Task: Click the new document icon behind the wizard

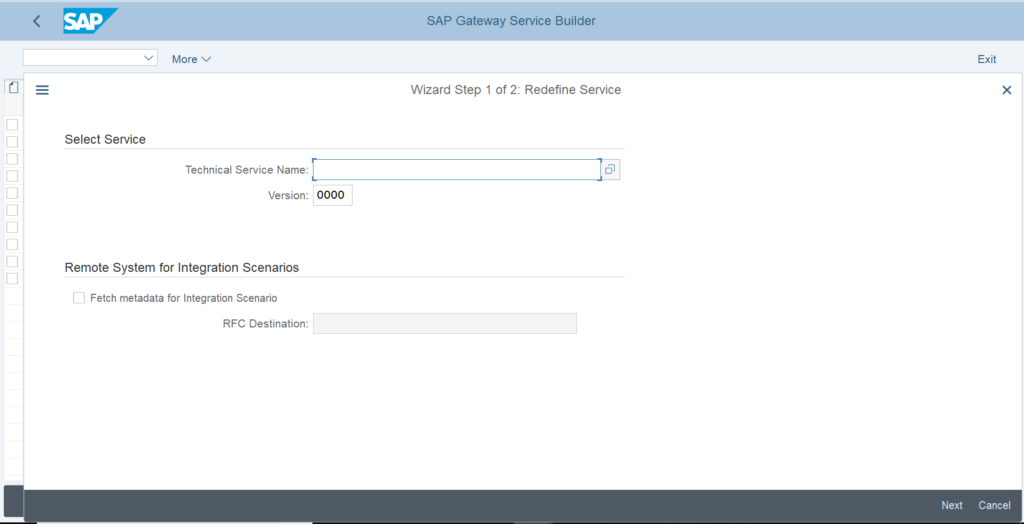Action: (x=14, y=87)
